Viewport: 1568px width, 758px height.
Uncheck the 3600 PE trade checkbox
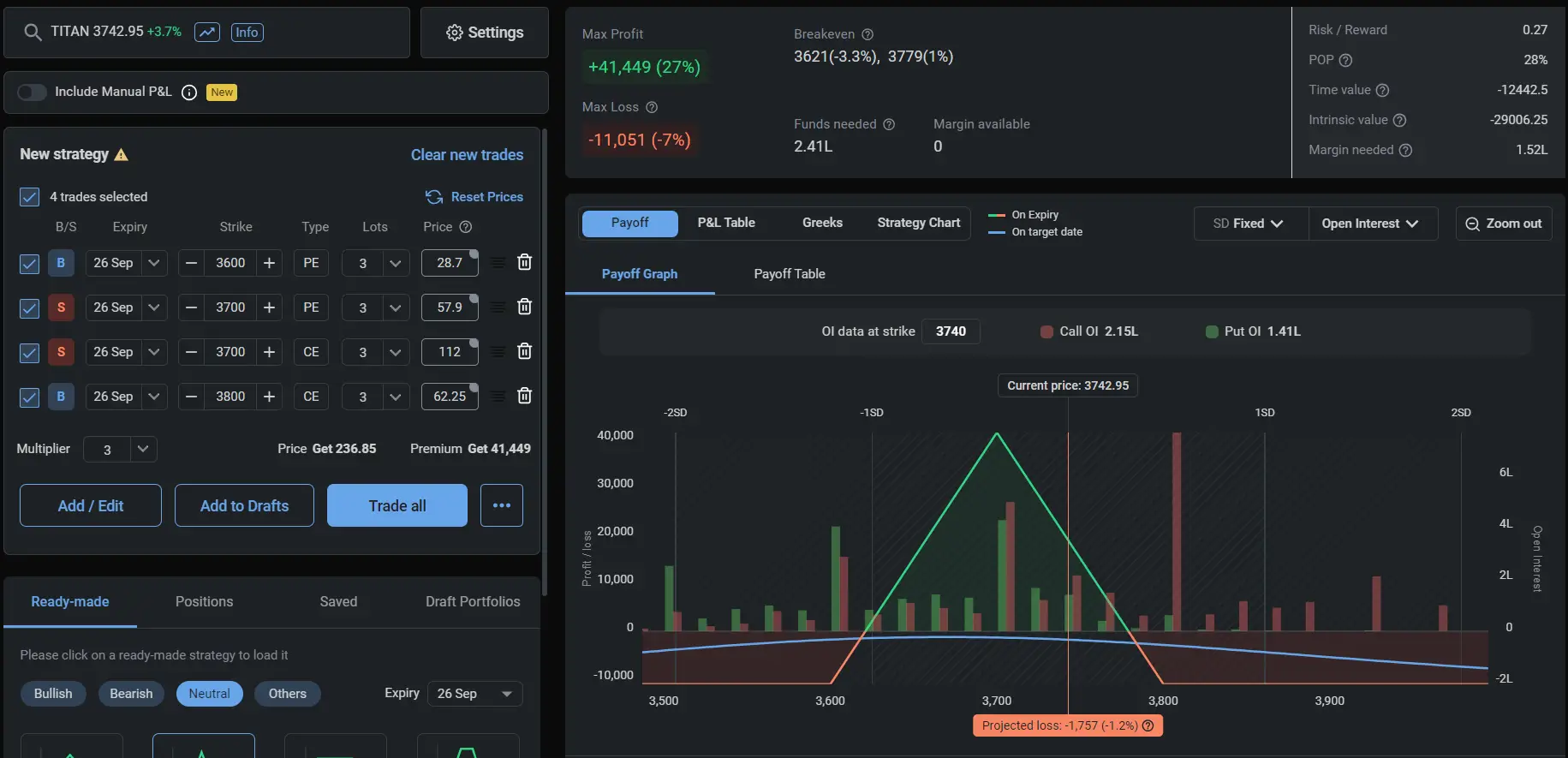coord(29,263)
